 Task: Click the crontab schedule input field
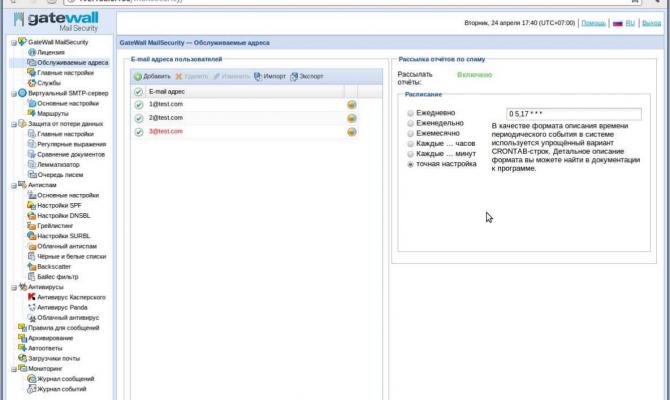pos(573,114)
